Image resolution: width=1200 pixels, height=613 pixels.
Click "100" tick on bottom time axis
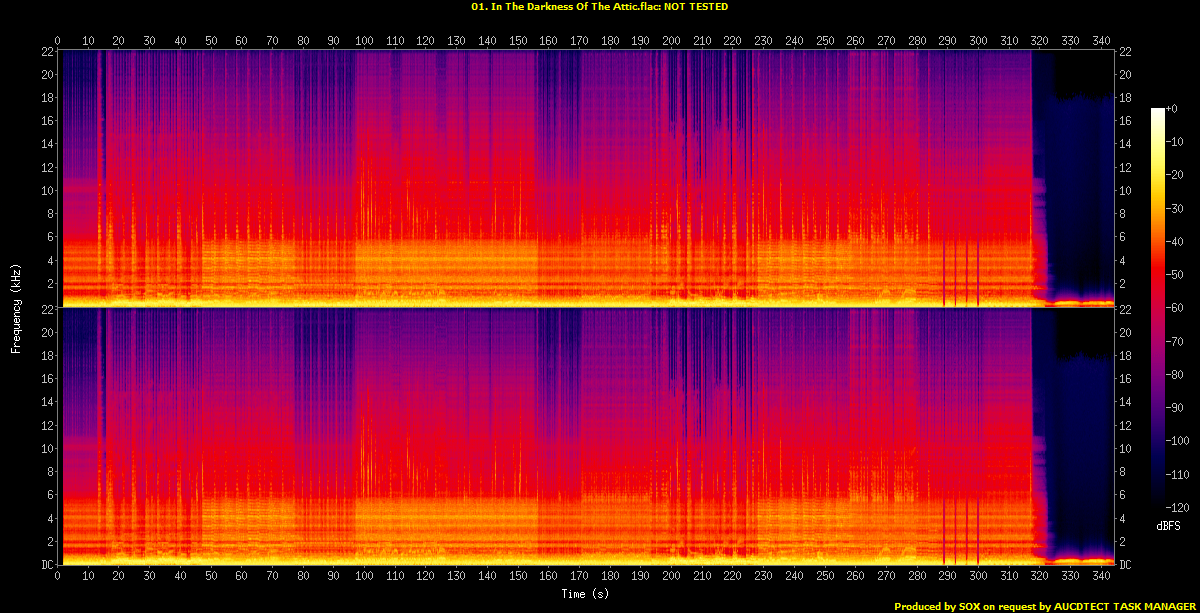pos(364,576)
